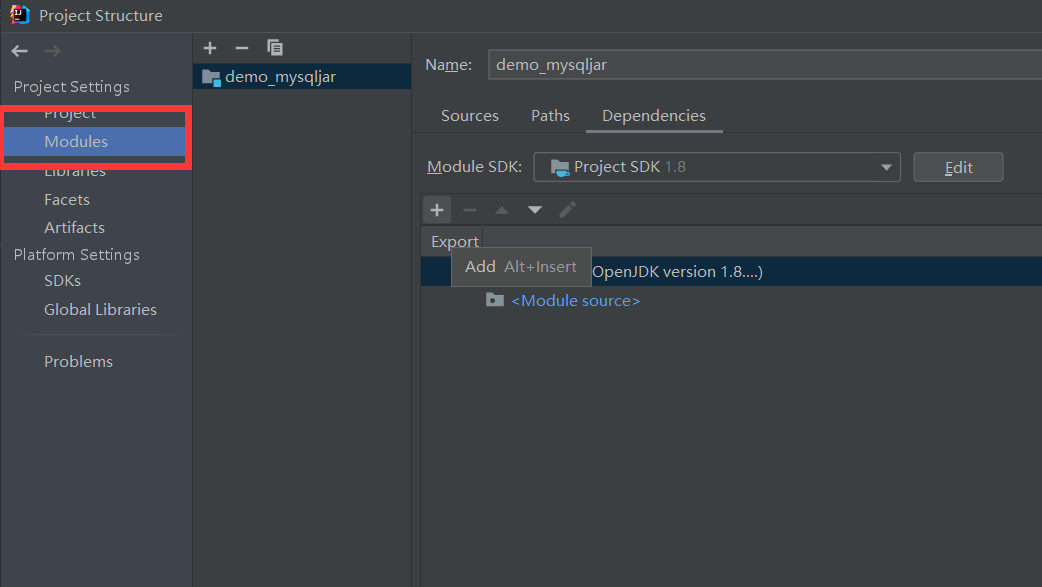
Task: Select the demo_mysqljar module in list
Action: (x=302, y=76)
